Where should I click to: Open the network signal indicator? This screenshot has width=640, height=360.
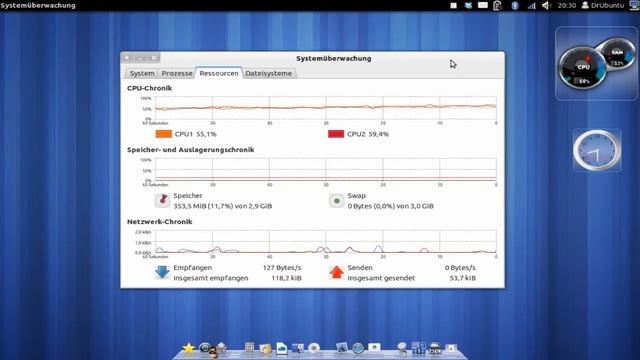pyautogui.click(x=531, y=5)
